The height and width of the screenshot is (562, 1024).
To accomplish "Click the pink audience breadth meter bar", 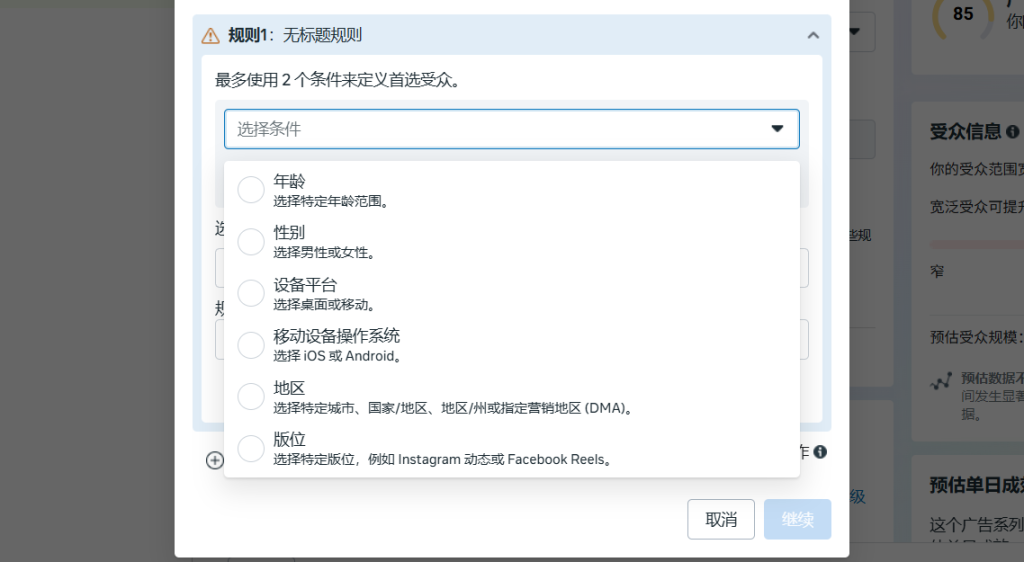I will [x=976, y=244].
